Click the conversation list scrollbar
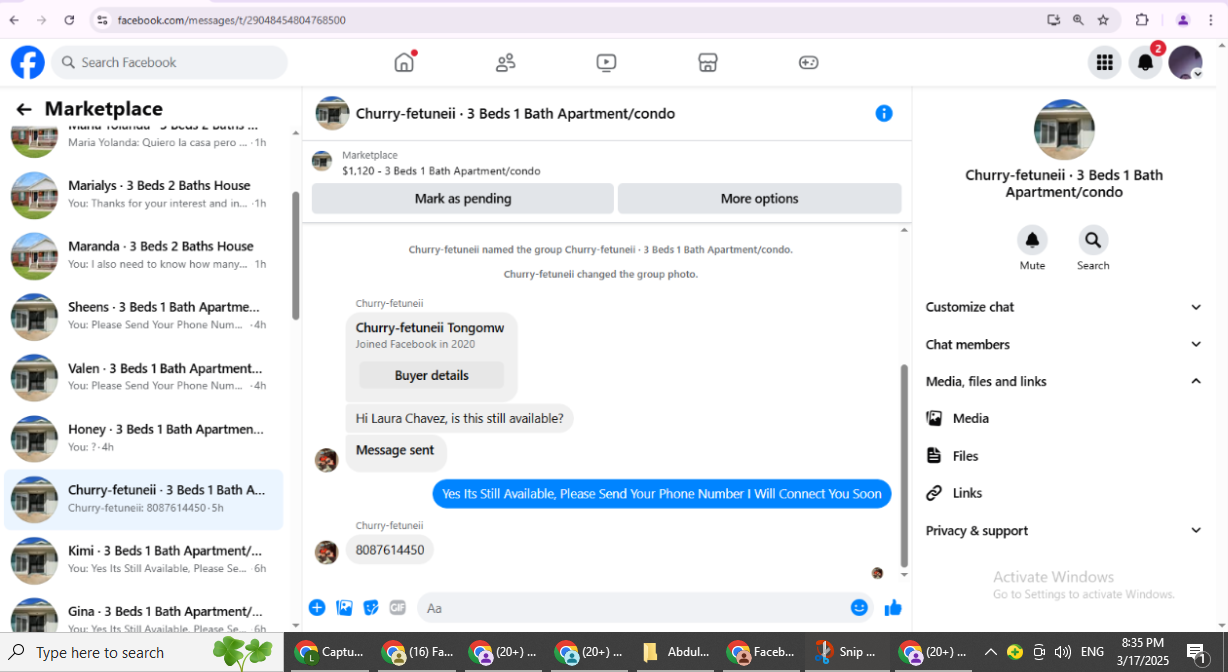Screen dimensions: 1228x672 tap(295, 255)
